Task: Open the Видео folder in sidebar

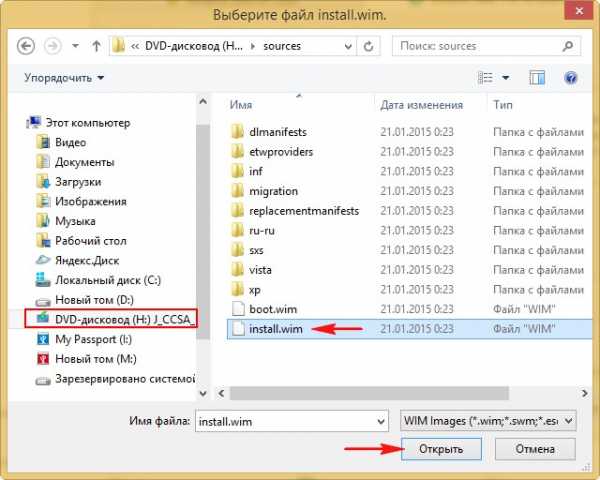Action: click(61, 142)
